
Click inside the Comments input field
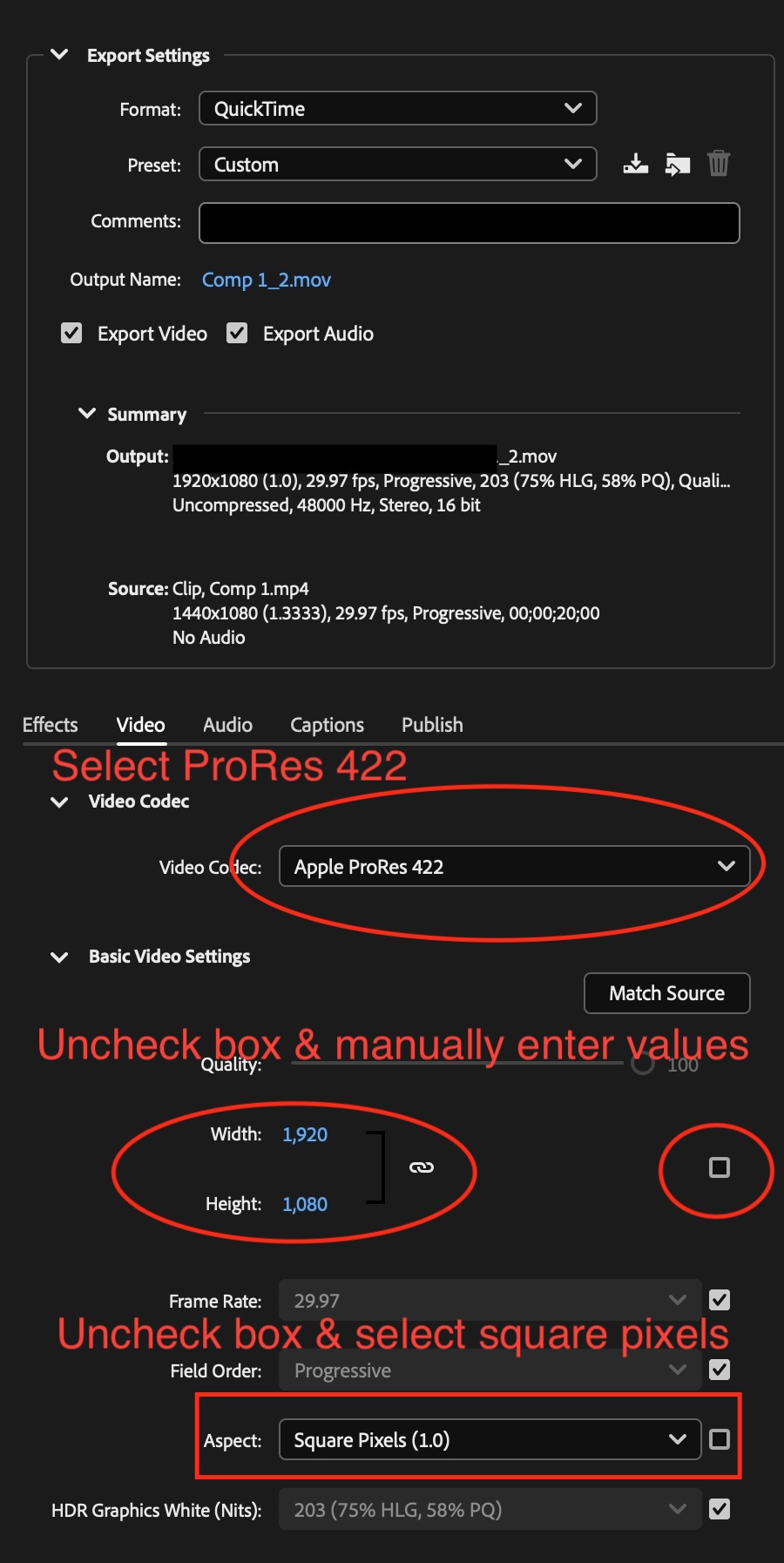(468, 222)
